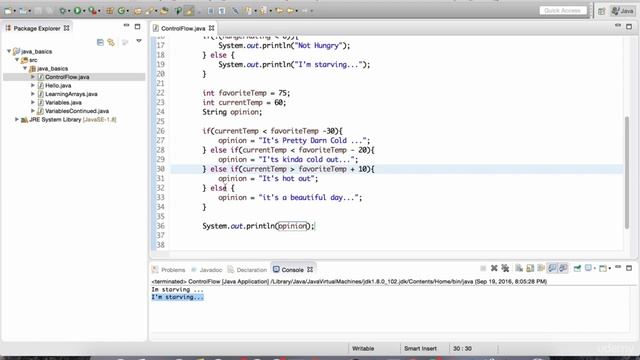
Task: Click the Debug bug icon
Action: tap(62, 11)
